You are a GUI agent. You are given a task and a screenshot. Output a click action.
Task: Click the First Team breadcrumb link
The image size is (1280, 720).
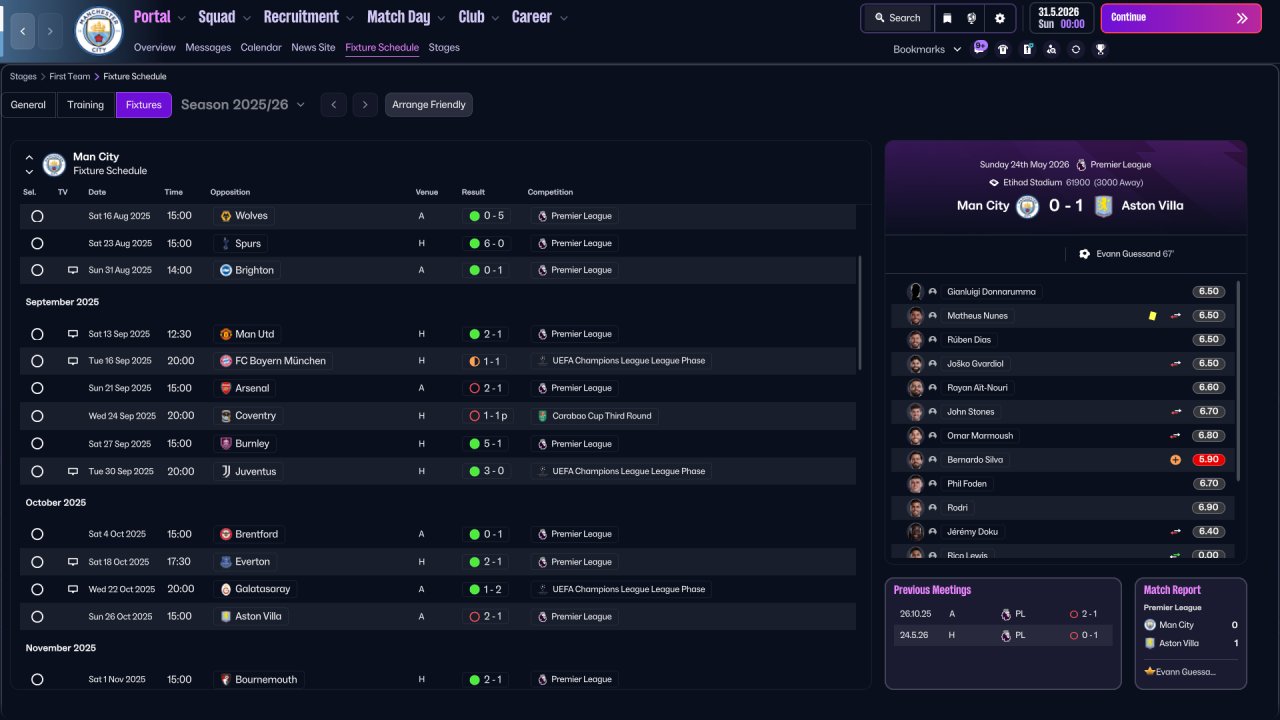70,76
